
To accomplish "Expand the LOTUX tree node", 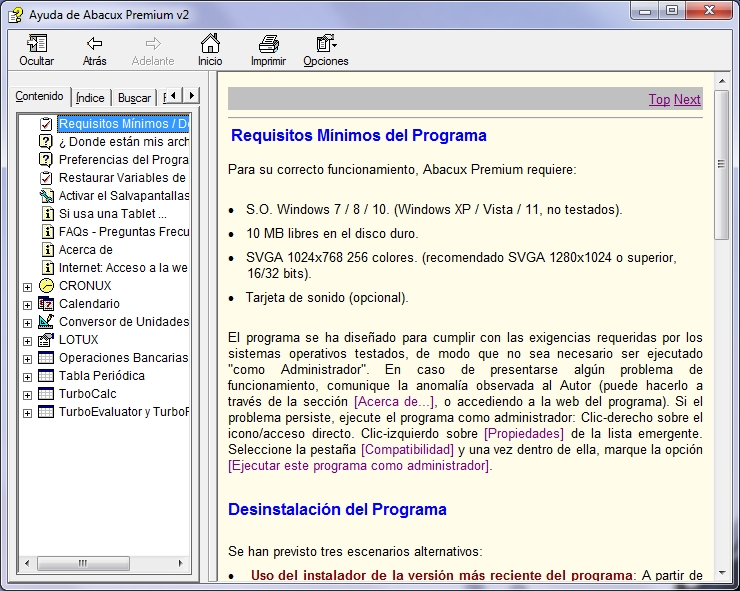I will 27,341.
